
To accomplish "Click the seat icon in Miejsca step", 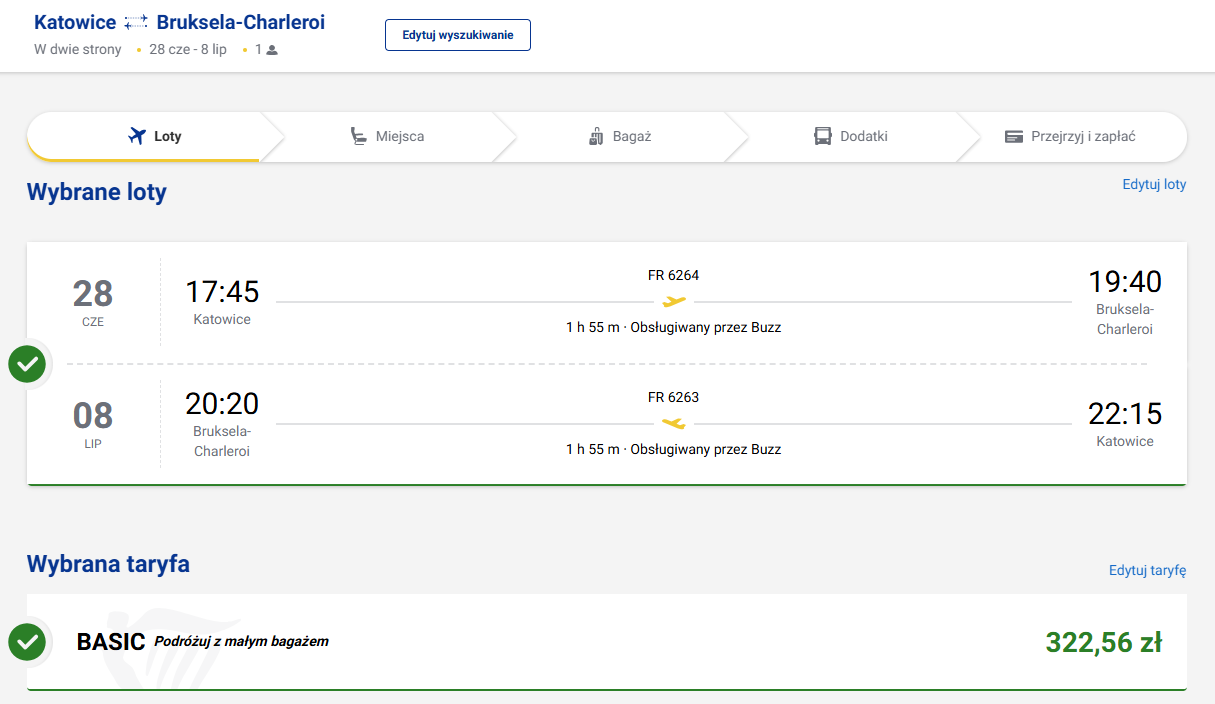I will pyautogui.click(x=358, y=136).
